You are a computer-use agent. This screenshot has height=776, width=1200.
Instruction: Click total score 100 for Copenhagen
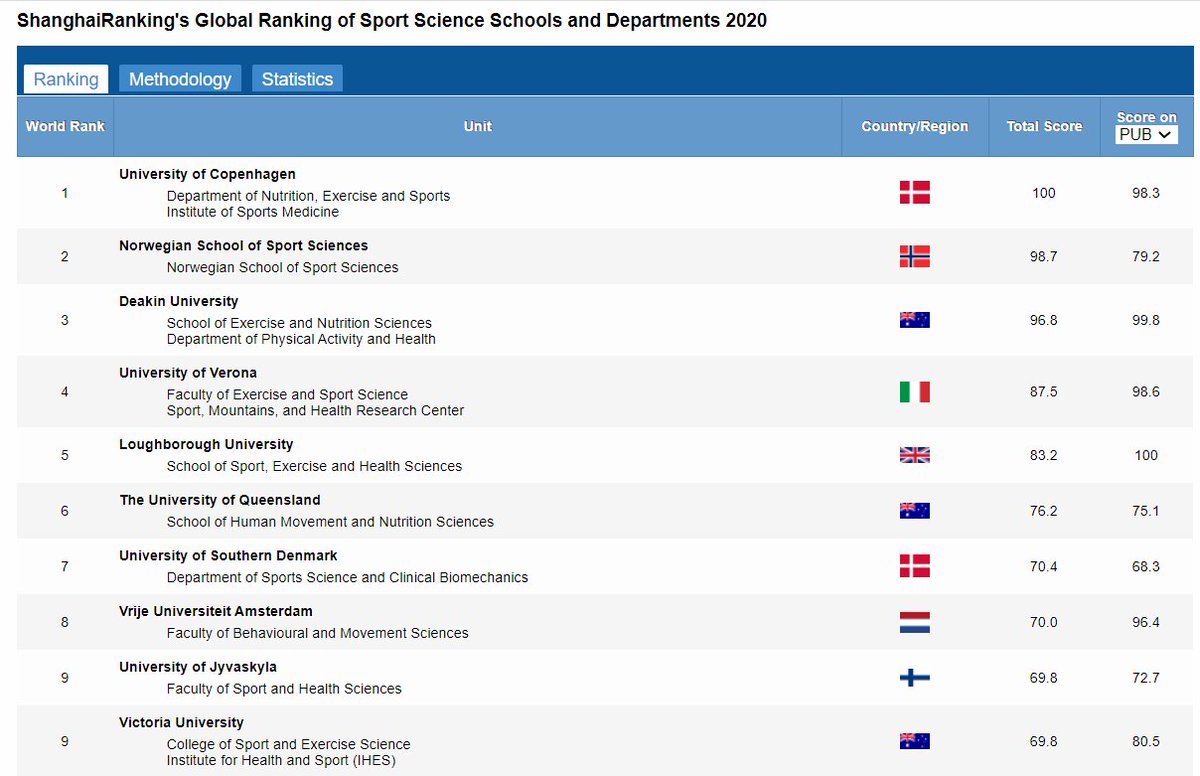1044,193
